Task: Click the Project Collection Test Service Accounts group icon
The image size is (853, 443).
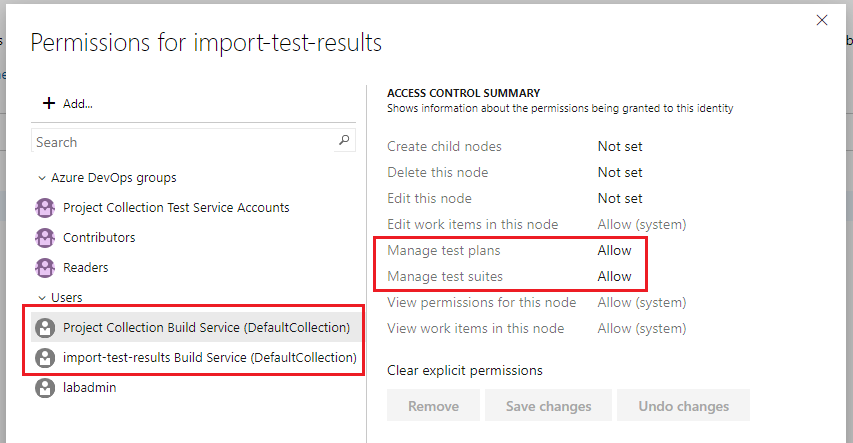Action: [x=44, y=208]
